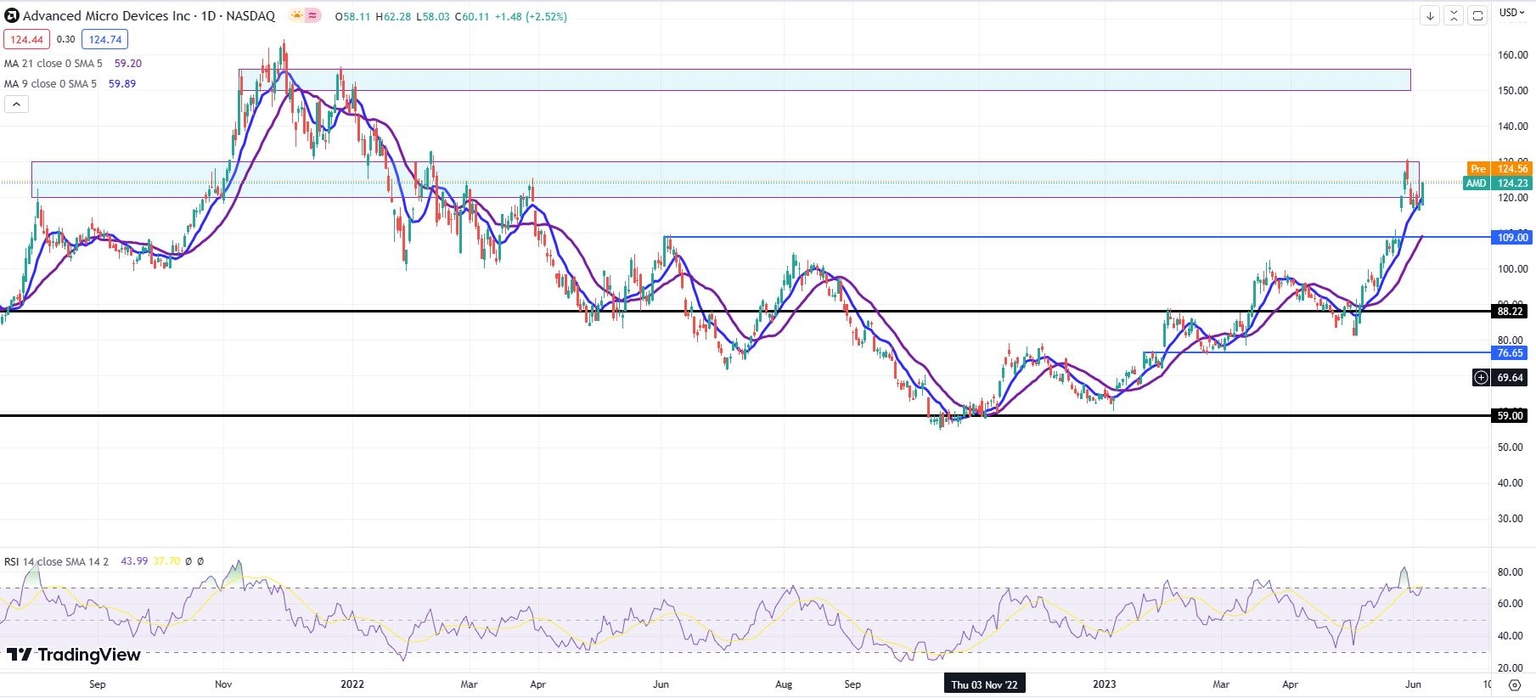Open the TradingView logo link
The image size is (1536, 698).
click(x=73, y=655)
